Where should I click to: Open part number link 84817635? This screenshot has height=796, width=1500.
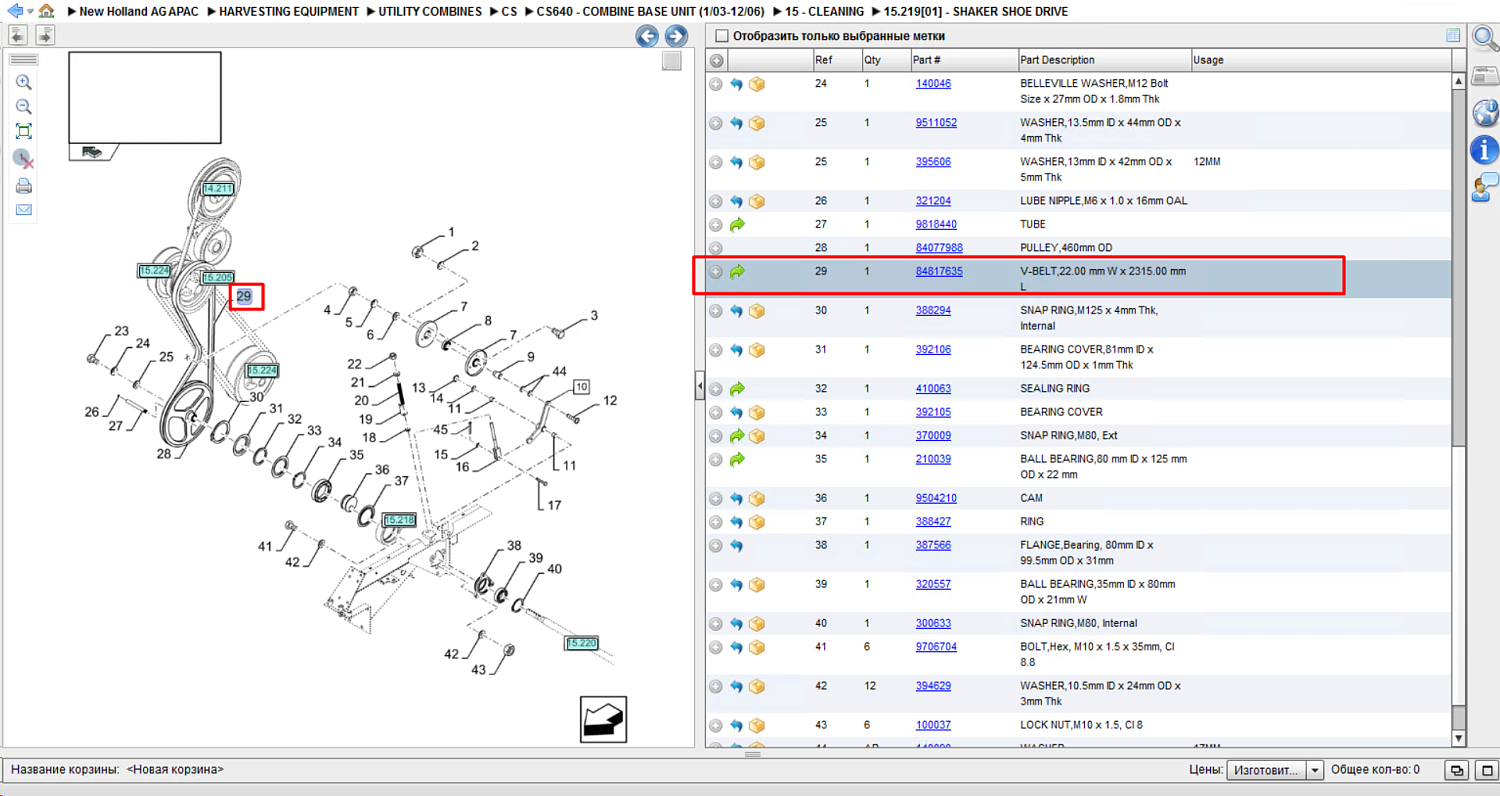[939, 271]
